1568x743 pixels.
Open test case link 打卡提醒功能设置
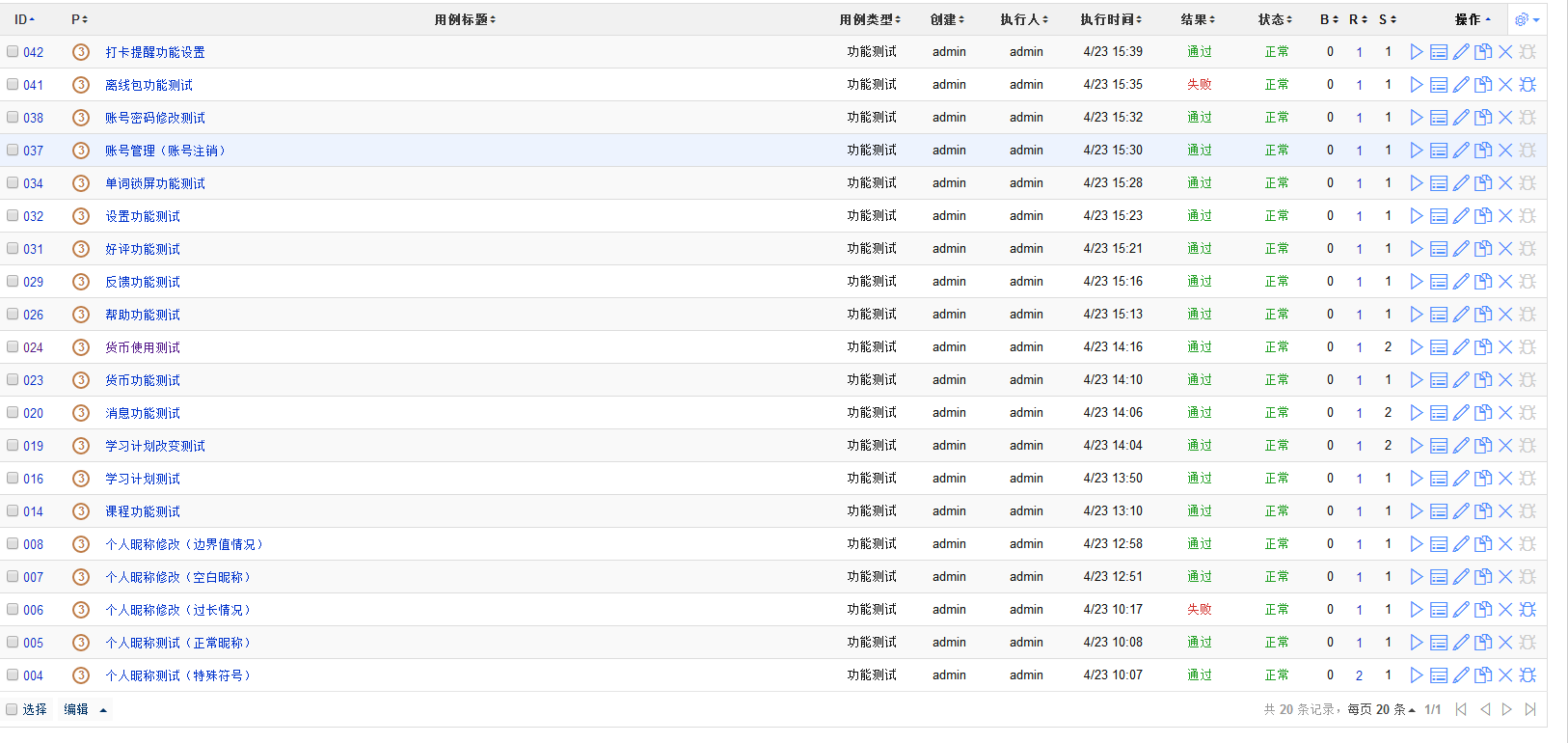[155, 52]
